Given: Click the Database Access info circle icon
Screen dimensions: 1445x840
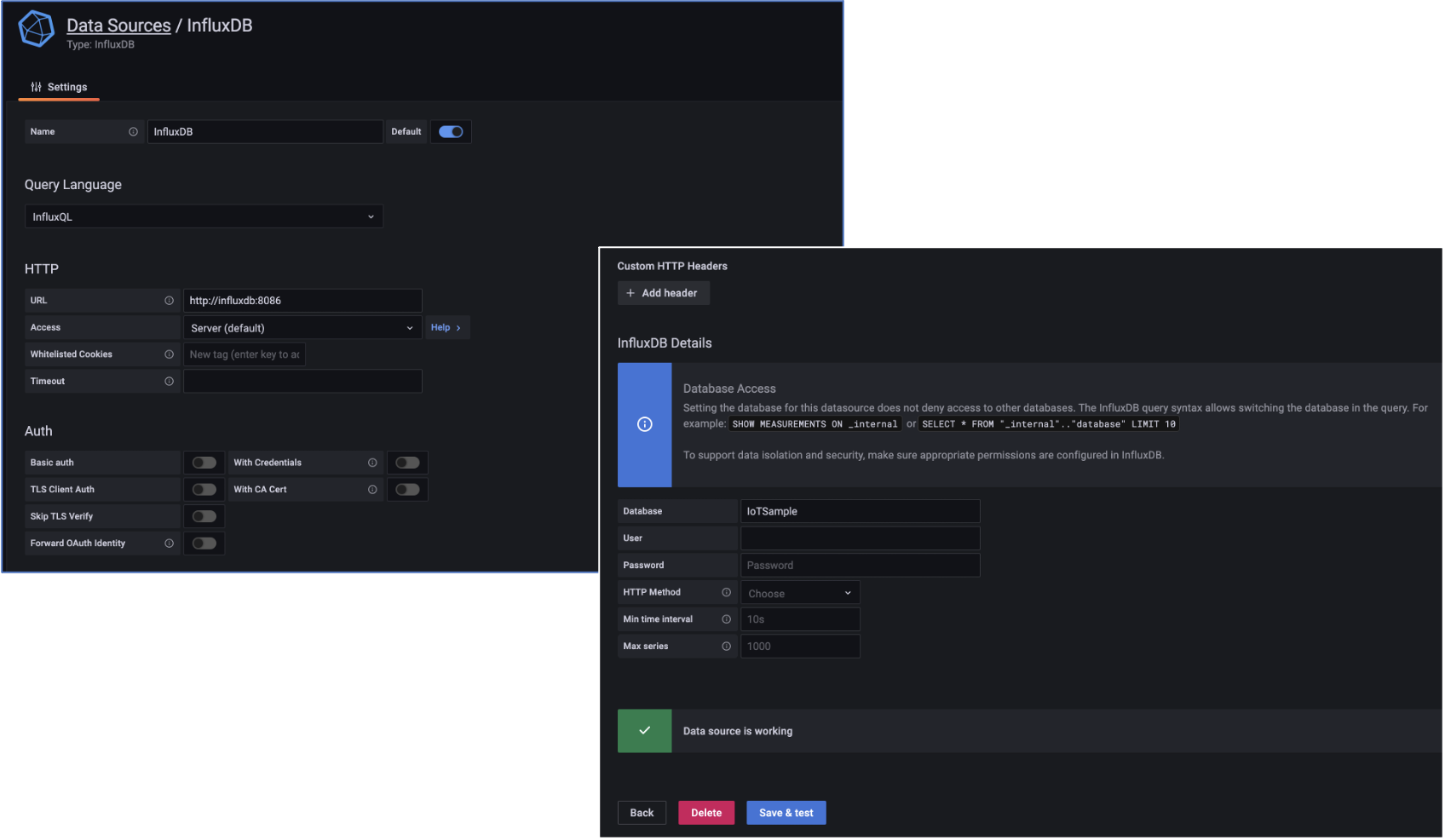Looking at the screenshot, I should pyautogui.click(x=645, y=424).
